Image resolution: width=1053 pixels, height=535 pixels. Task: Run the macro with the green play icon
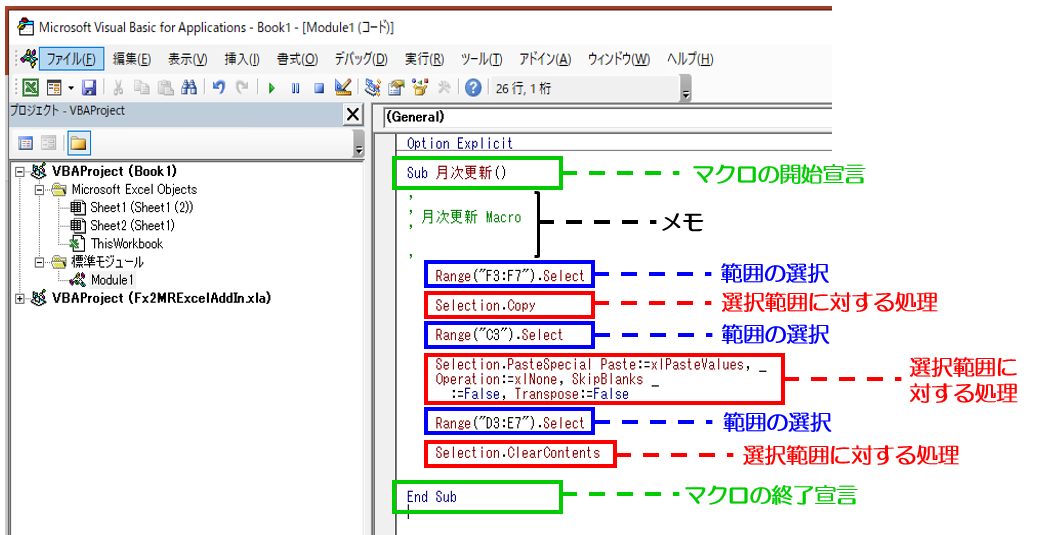pos(272,88)
